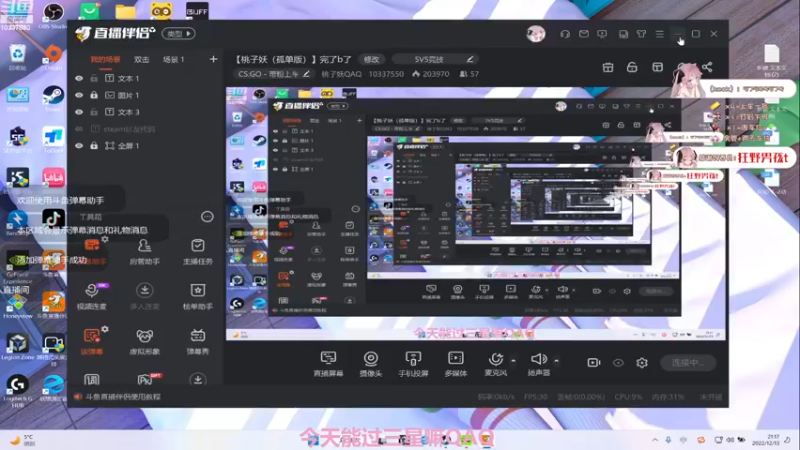Add a 手机投屏 phone cast source
800x450 pixels.
point(413,364)
